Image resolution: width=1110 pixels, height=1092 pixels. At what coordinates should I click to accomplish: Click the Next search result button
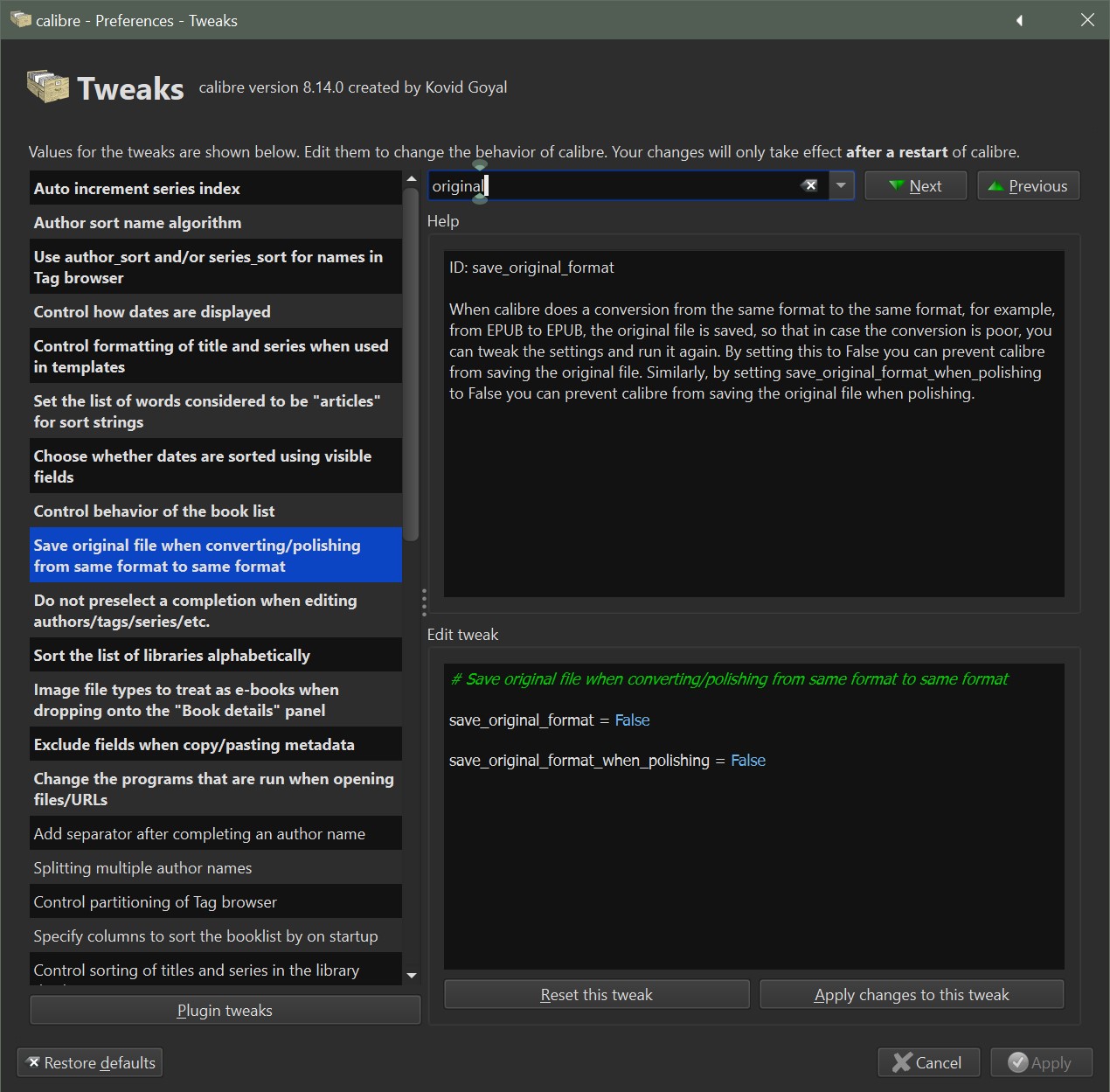[x=915, y=186]
